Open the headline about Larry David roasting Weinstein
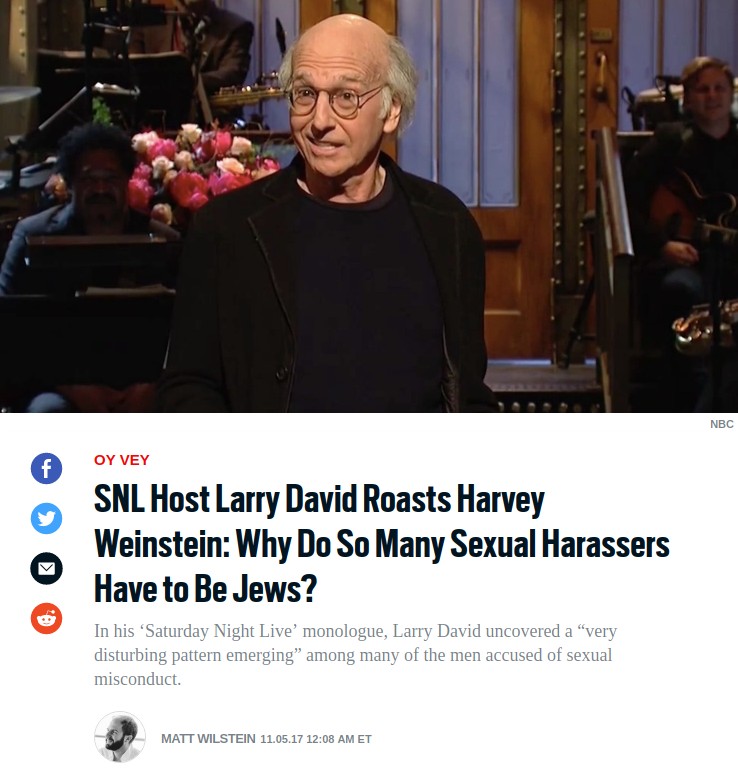Screen dimensions: 738x779 382,544
